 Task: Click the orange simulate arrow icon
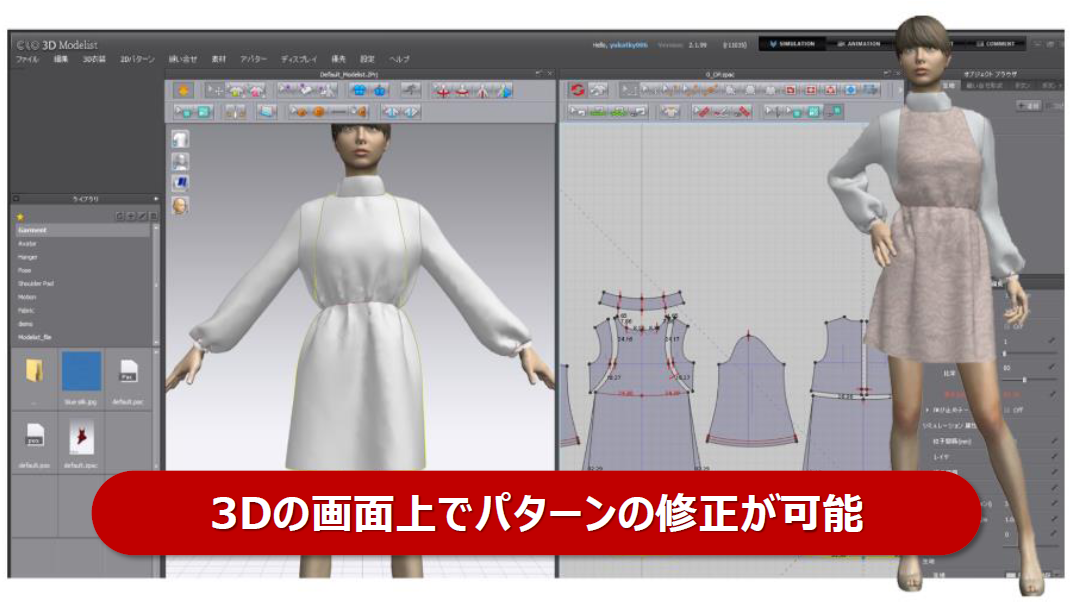(184, 91)
